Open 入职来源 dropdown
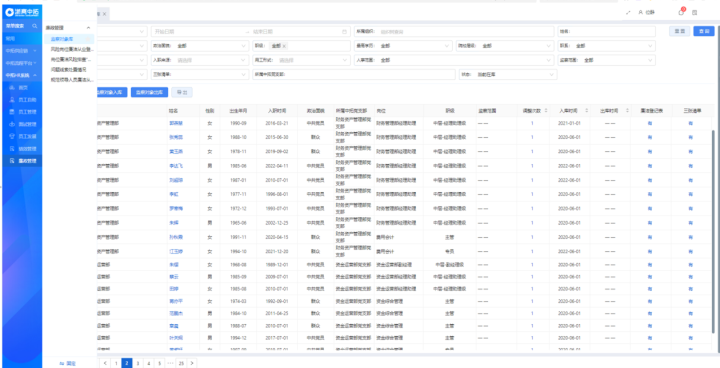 point(200,60)
